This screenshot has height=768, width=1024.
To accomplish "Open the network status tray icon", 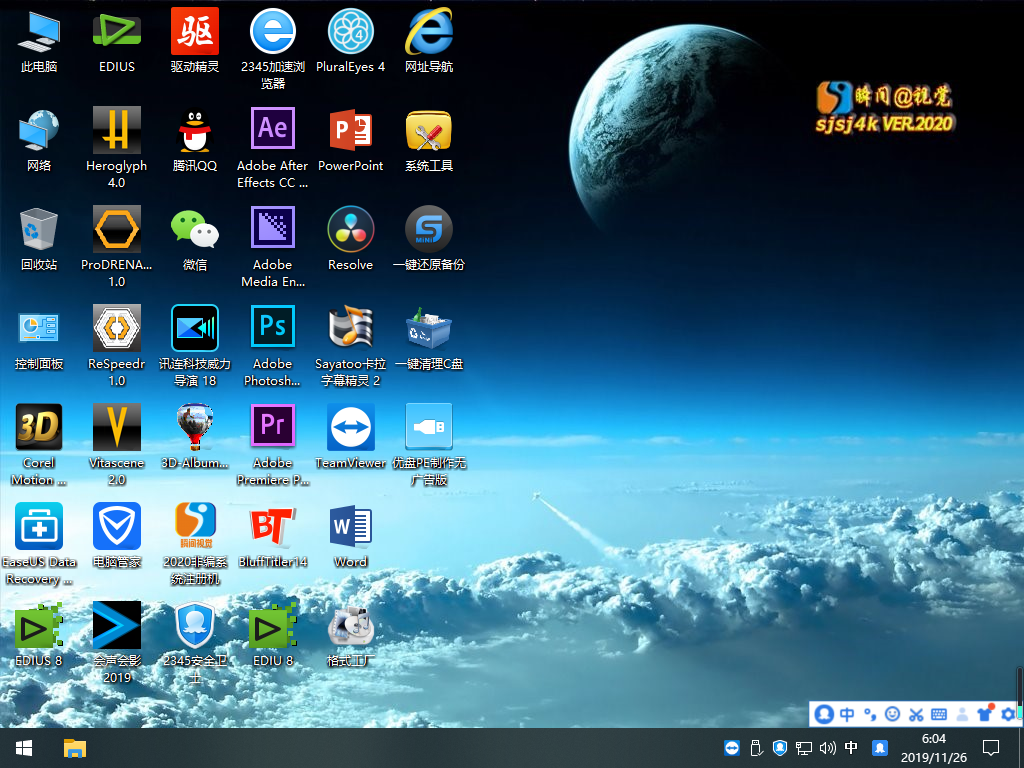I will (804, 748).
